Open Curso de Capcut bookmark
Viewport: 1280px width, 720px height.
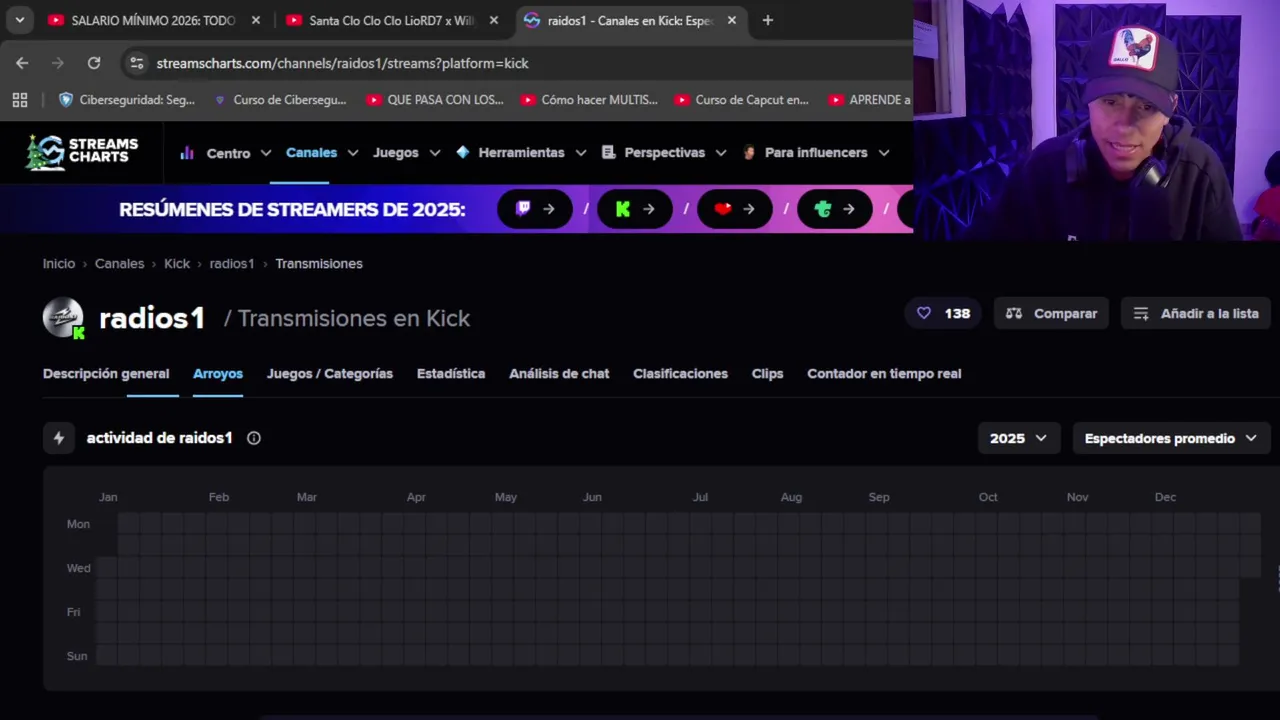click(742, 100)
